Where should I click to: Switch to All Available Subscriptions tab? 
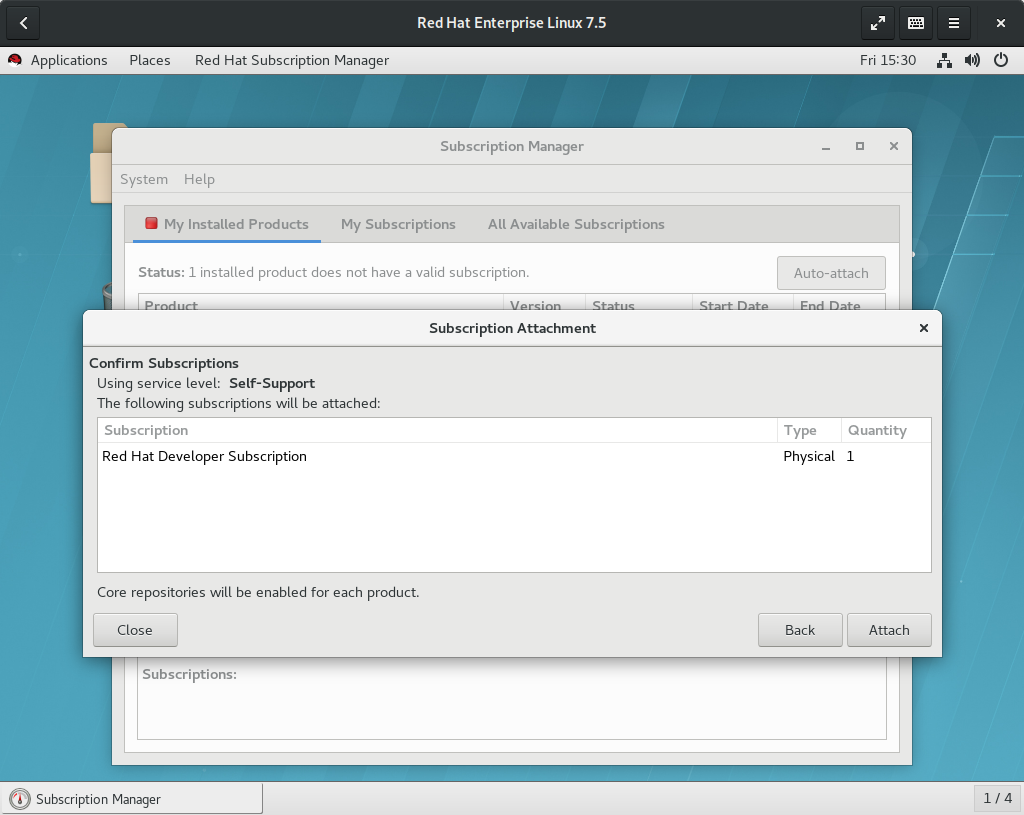pyautogui.click(x=576, y=224)
